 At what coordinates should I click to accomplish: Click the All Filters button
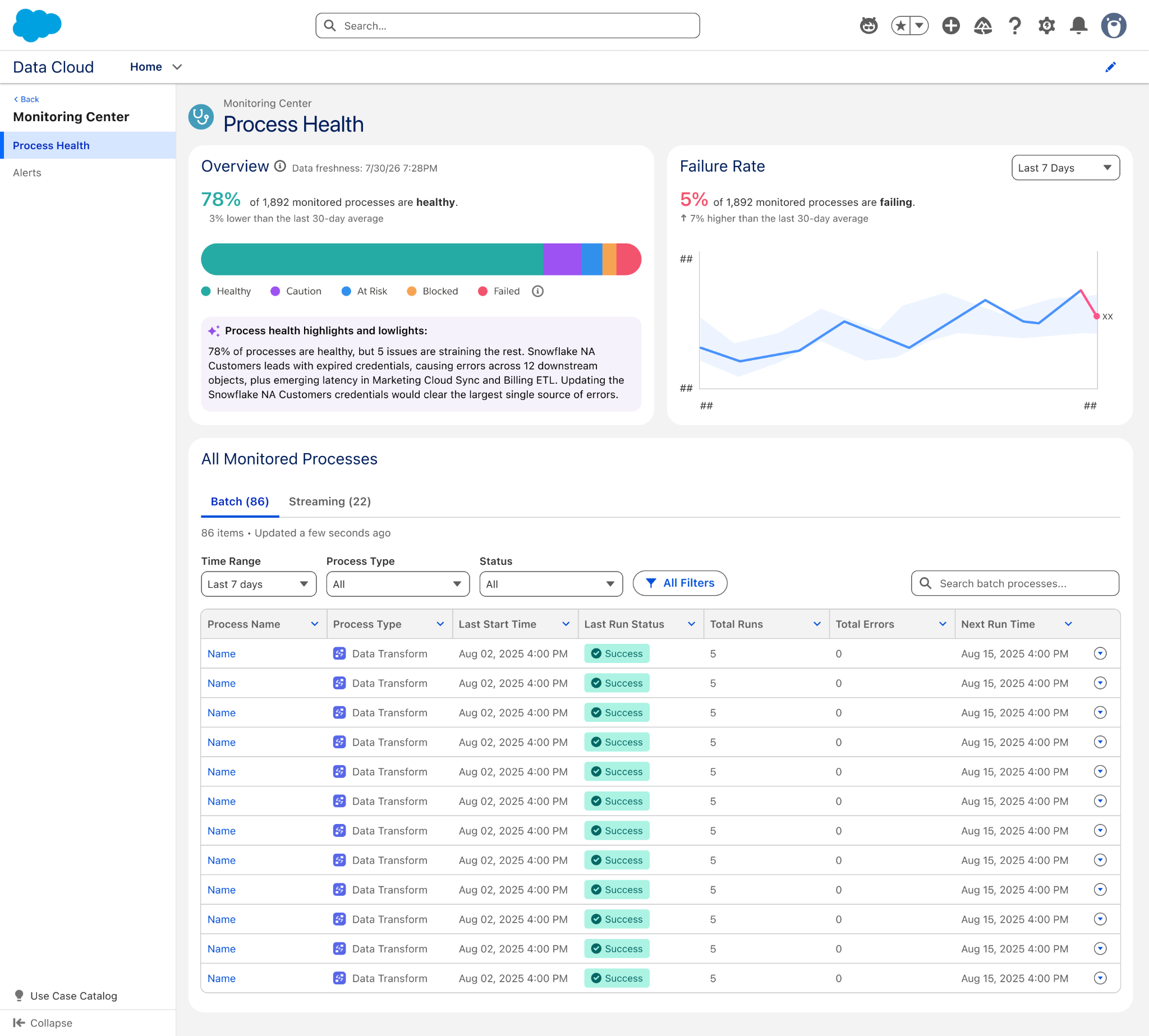click(680, 583)
